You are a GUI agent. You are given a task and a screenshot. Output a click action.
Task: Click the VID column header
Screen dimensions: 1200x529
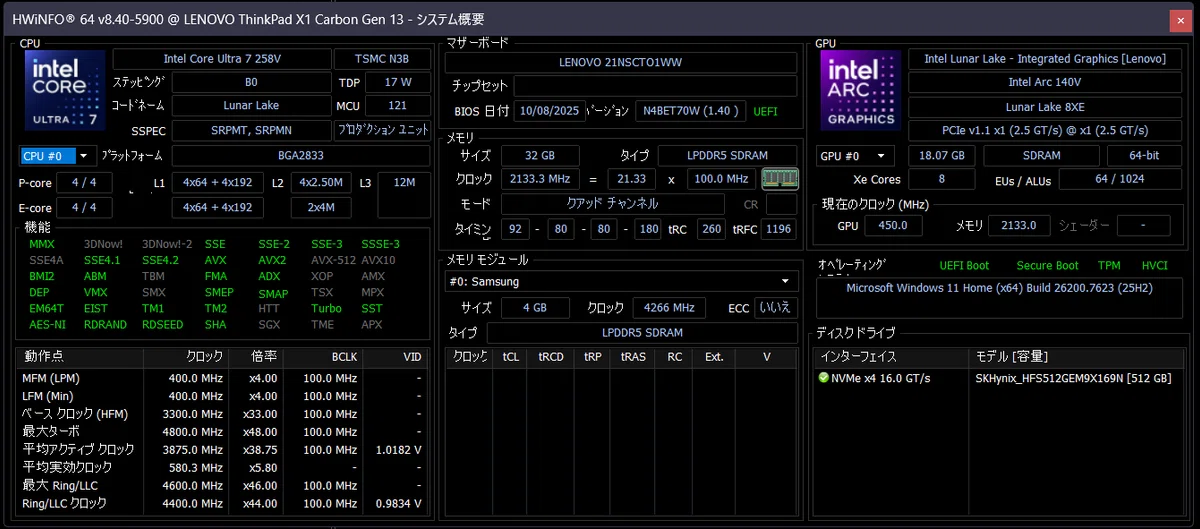point(395,357)
